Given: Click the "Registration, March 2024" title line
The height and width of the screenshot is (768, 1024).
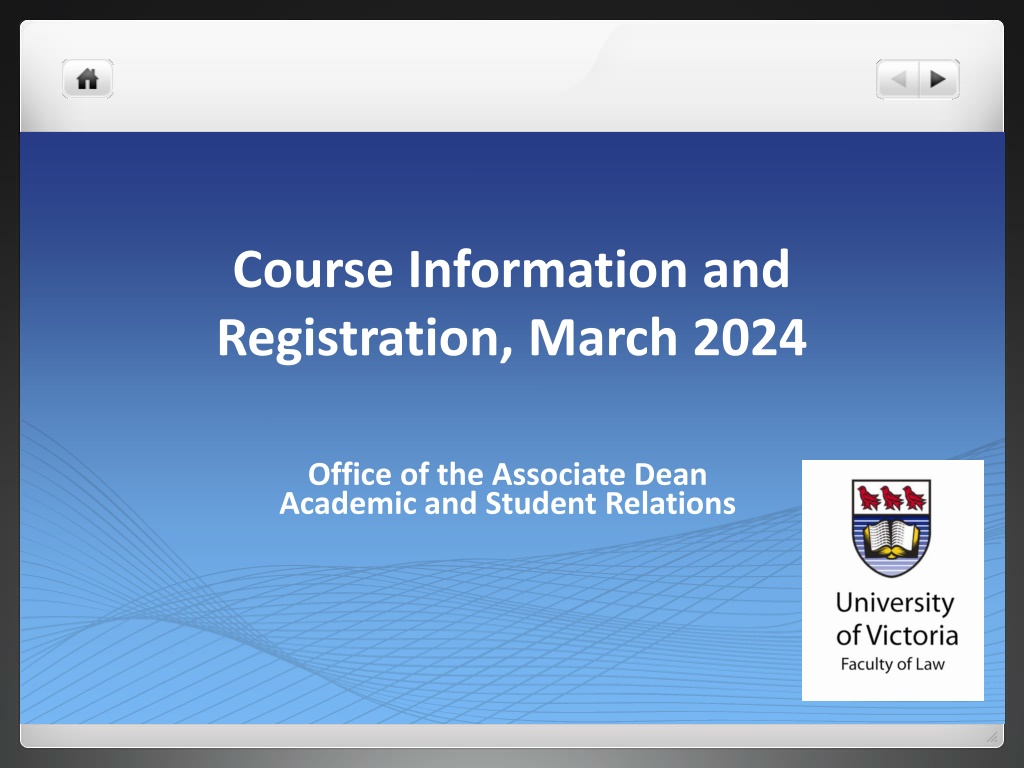Looking at the screenshot, I should click(x=511, y=337).
